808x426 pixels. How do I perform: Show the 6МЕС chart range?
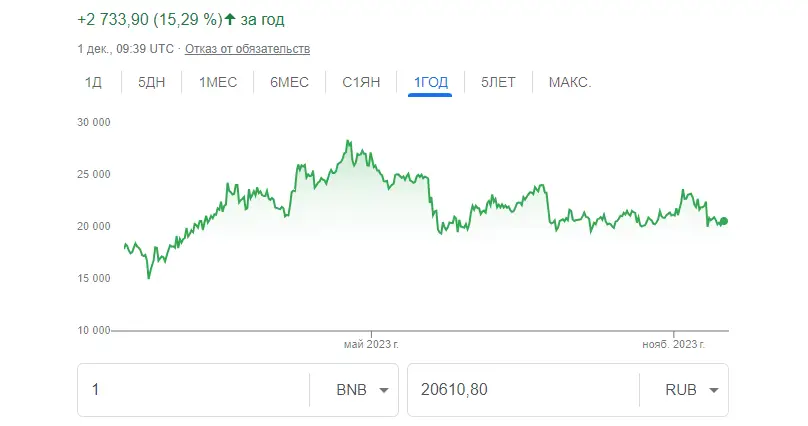(x=290, y=82)
